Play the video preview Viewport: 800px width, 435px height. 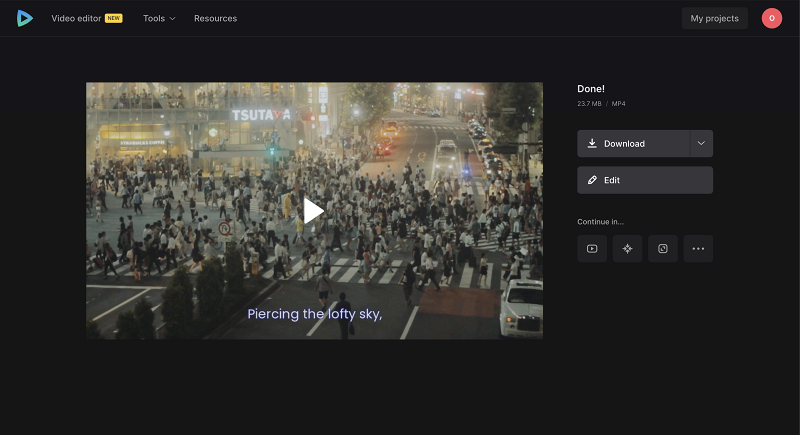point(314,211)
